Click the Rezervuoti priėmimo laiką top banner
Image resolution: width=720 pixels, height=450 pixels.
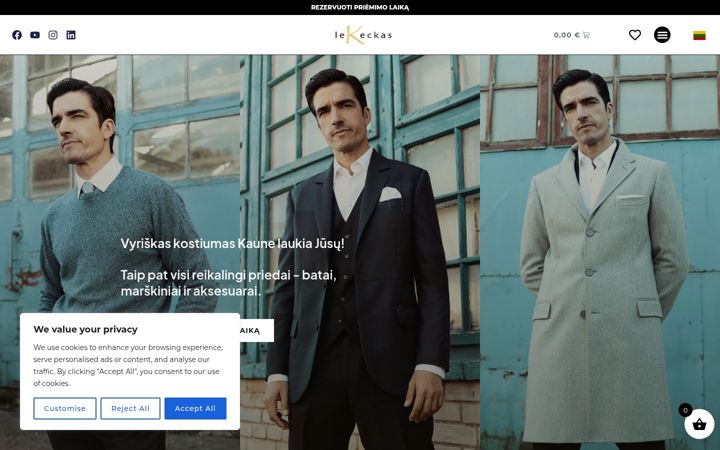click(x=360, y=7)
